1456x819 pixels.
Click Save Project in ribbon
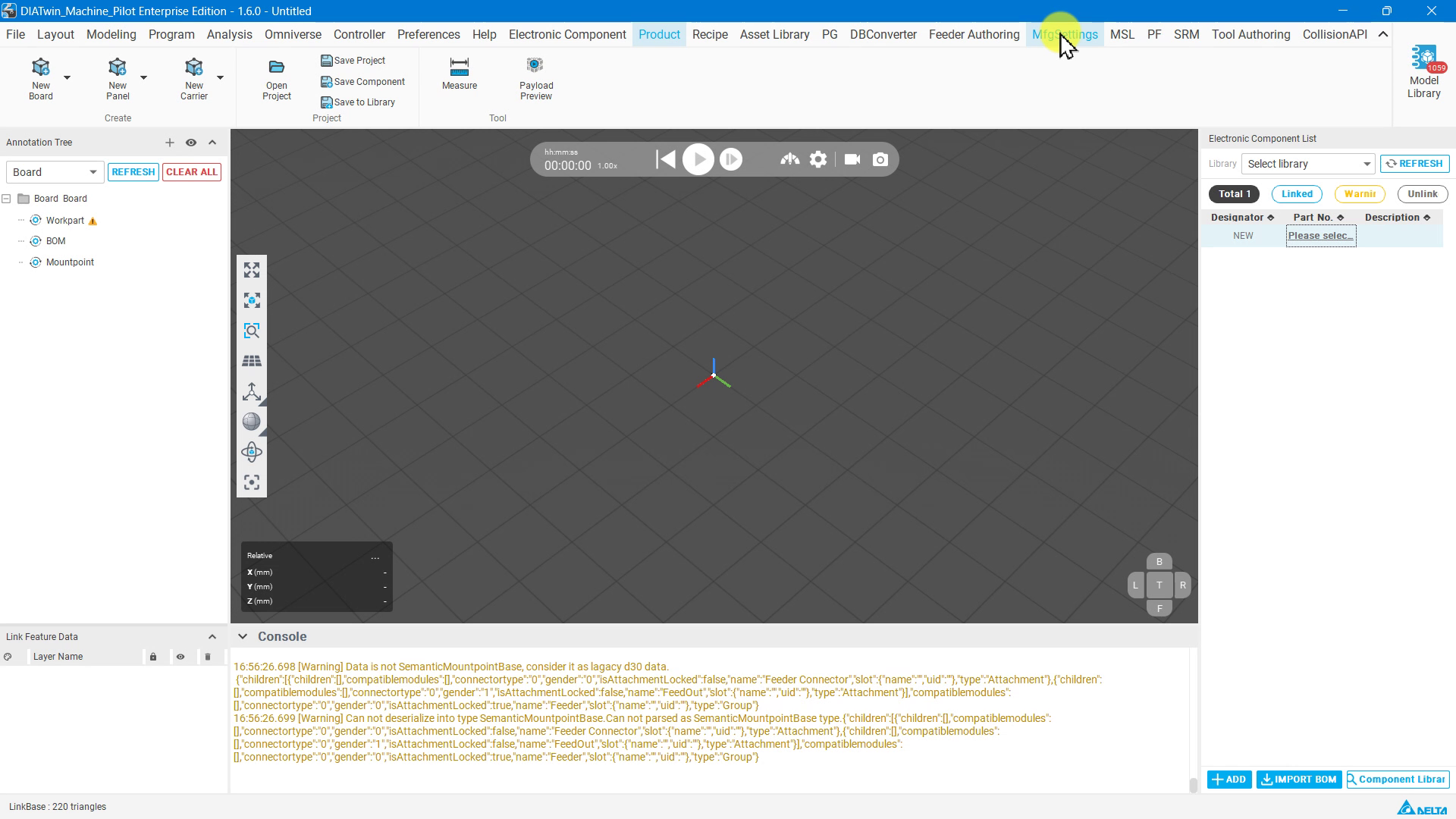pyautogui.click(x=353, y=61)
